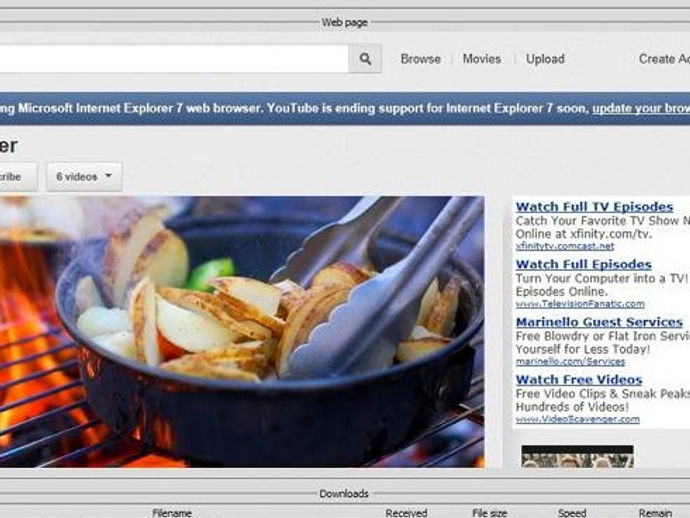Click the Speed column header
The image size is (690, 518).
(572, 513)
